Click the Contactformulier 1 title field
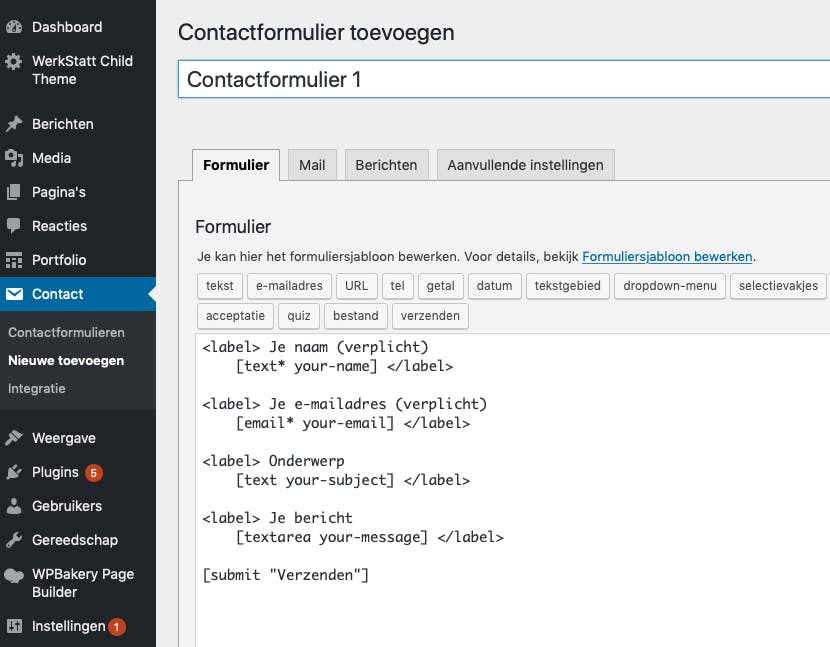 (500, 79)
